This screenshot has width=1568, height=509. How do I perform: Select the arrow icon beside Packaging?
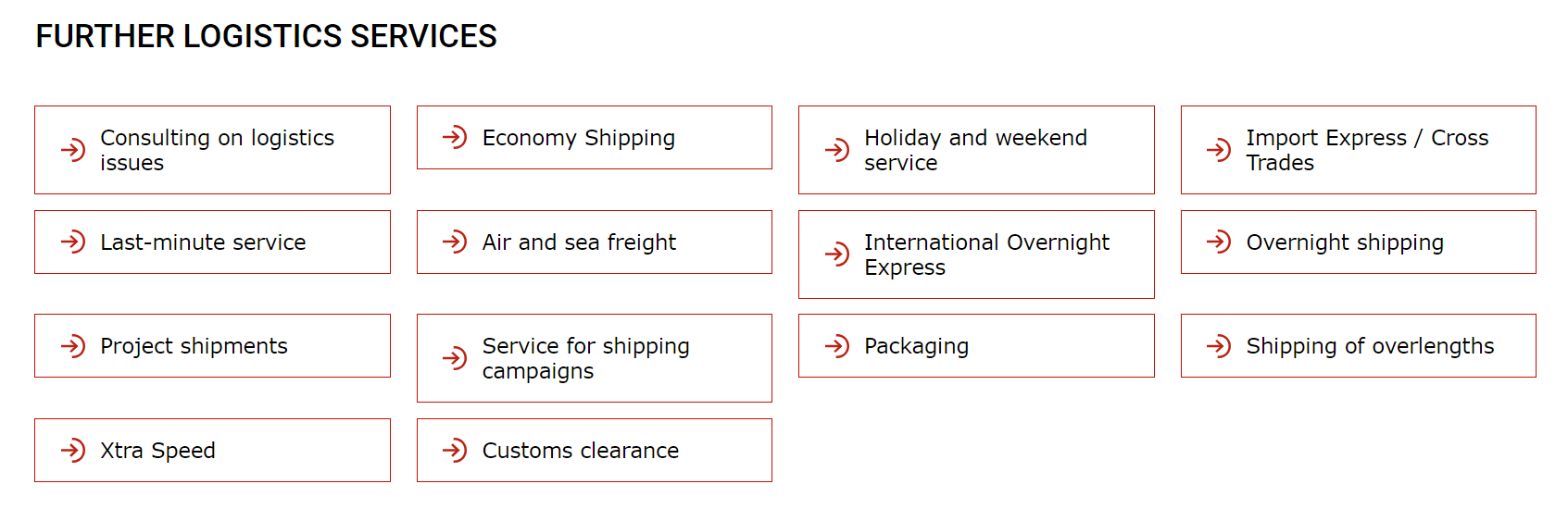point(837,345)
